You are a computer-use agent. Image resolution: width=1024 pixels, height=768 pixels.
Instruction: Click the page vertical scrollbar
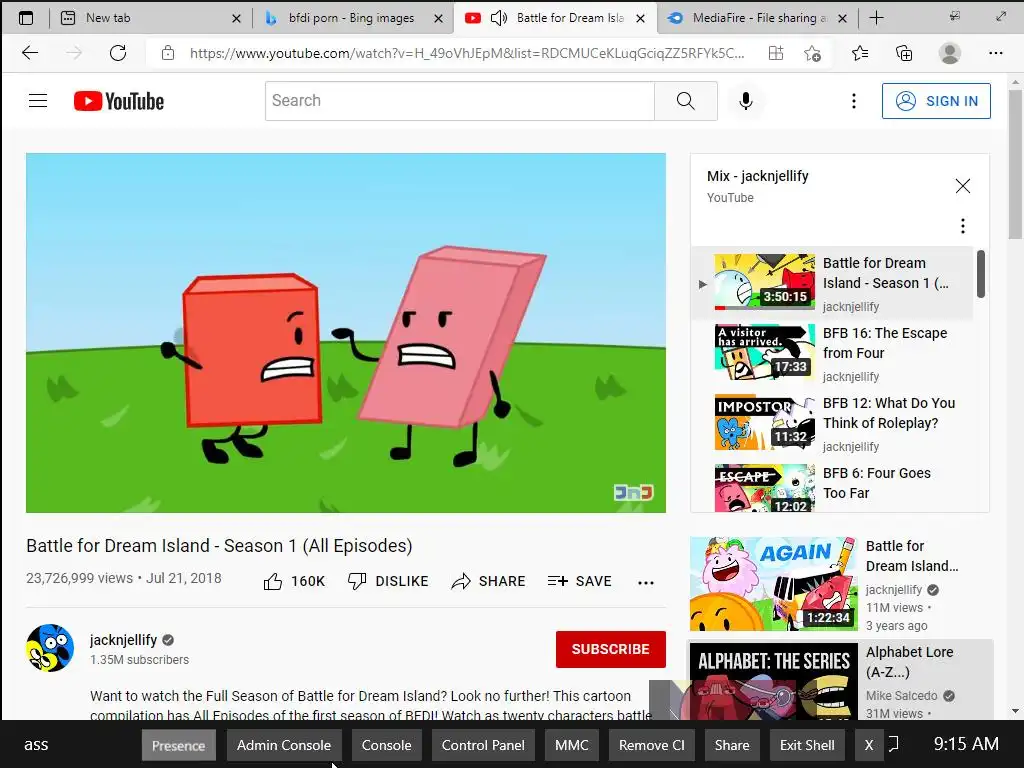click(x=1015, y=165)
